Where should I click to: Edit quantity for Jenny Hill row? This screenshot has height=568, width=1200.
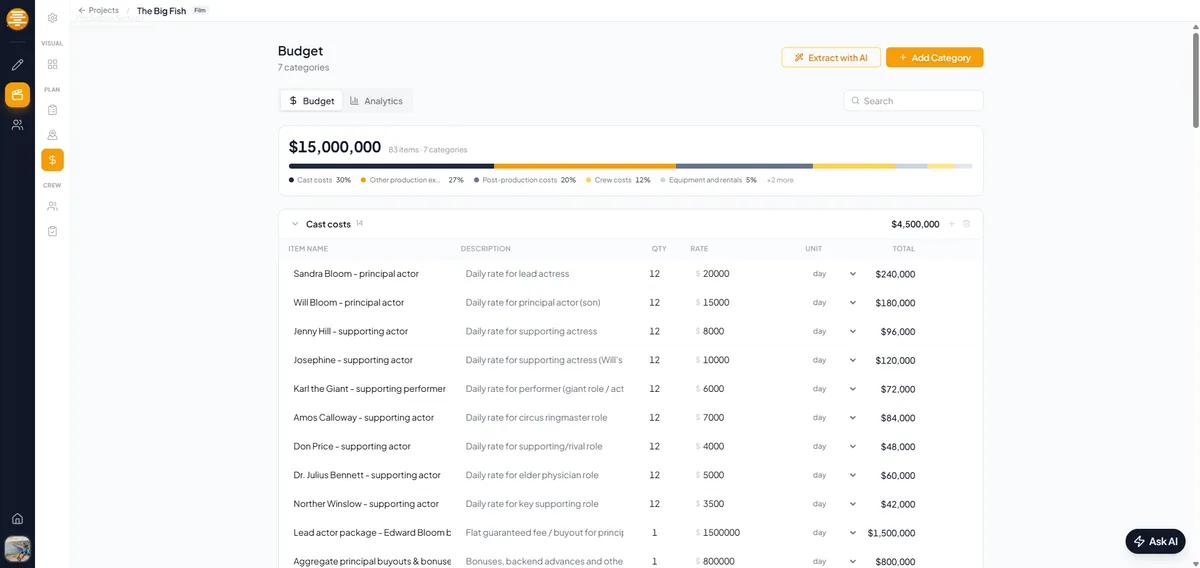(655, 331)
